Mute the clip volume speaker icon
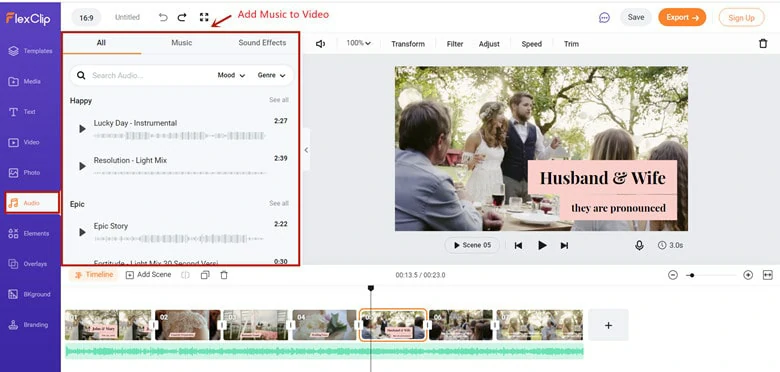The image size is (780, 372). coord(320,44)
